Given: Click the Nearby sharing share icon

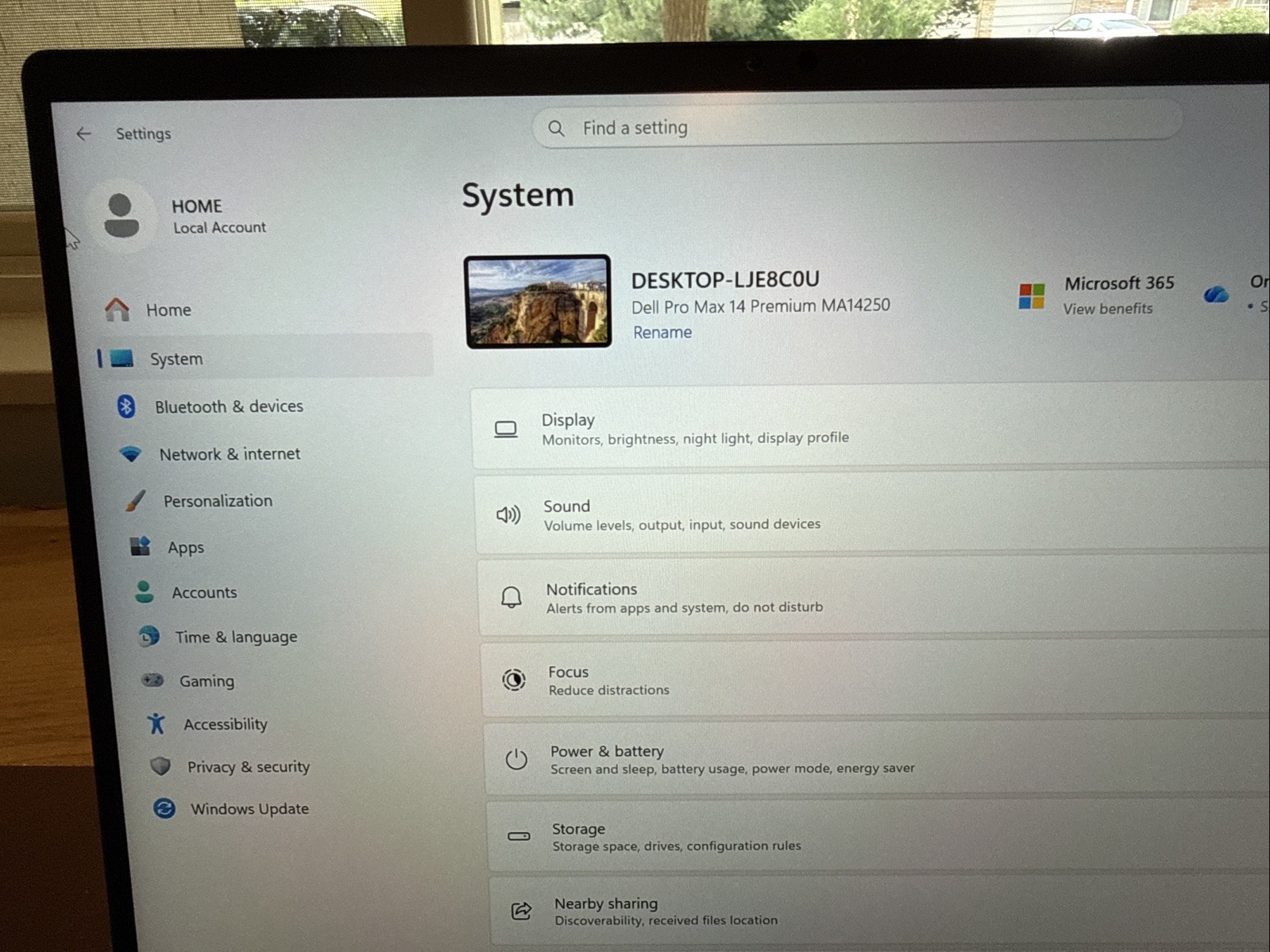Looking at the screenshot, I should (x=521, y=911).
